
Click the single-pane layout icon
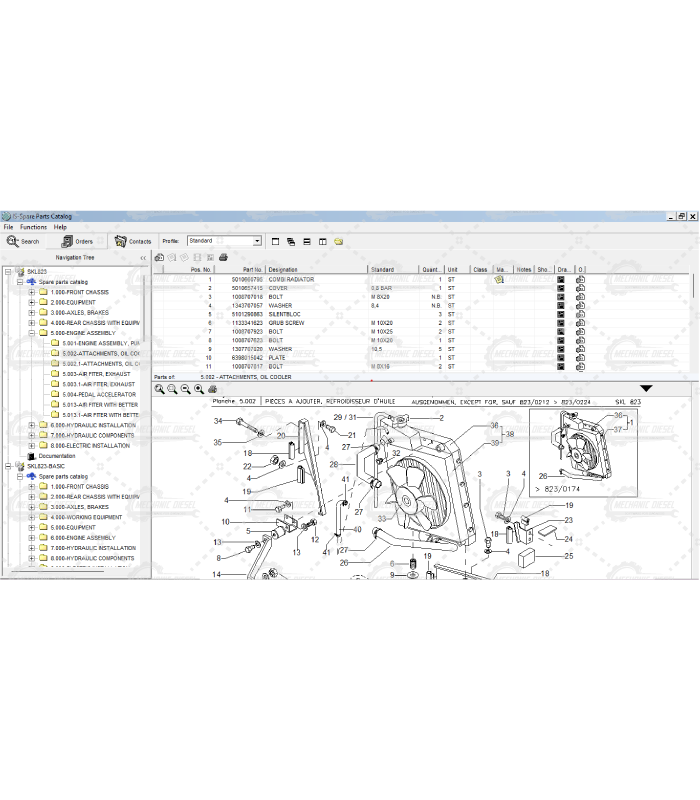(x=275, y=241)
